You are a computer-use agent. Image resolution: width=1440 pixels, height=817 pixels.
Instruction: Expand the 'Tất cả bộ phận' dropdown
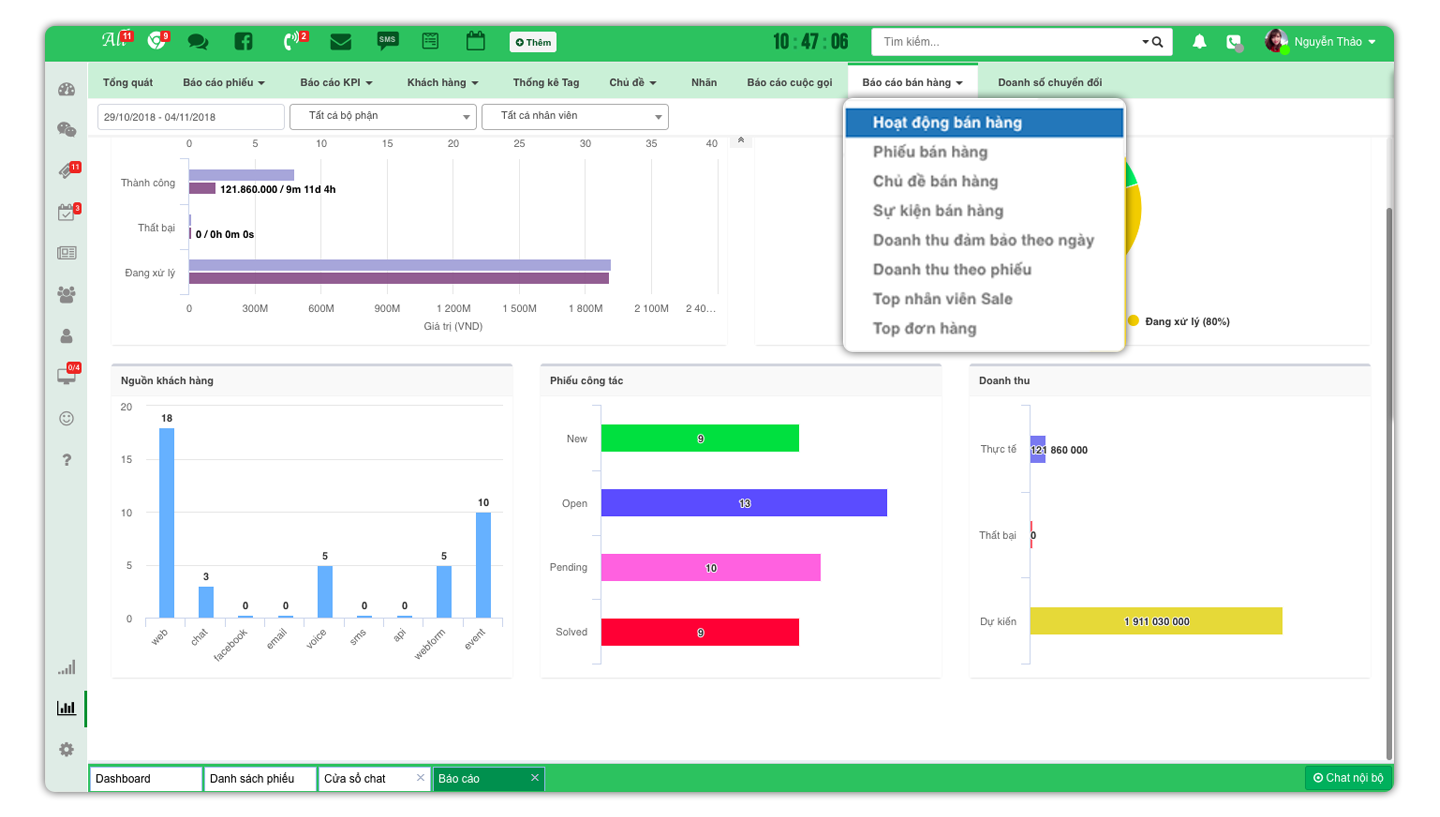coord(383,117)
